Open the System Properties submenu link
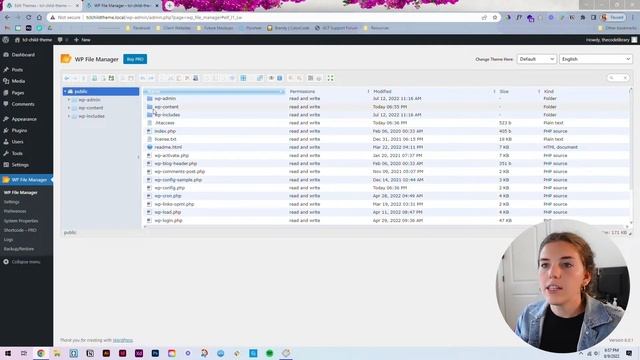This screenshot has width=640, height=360. tap(21, 221)
